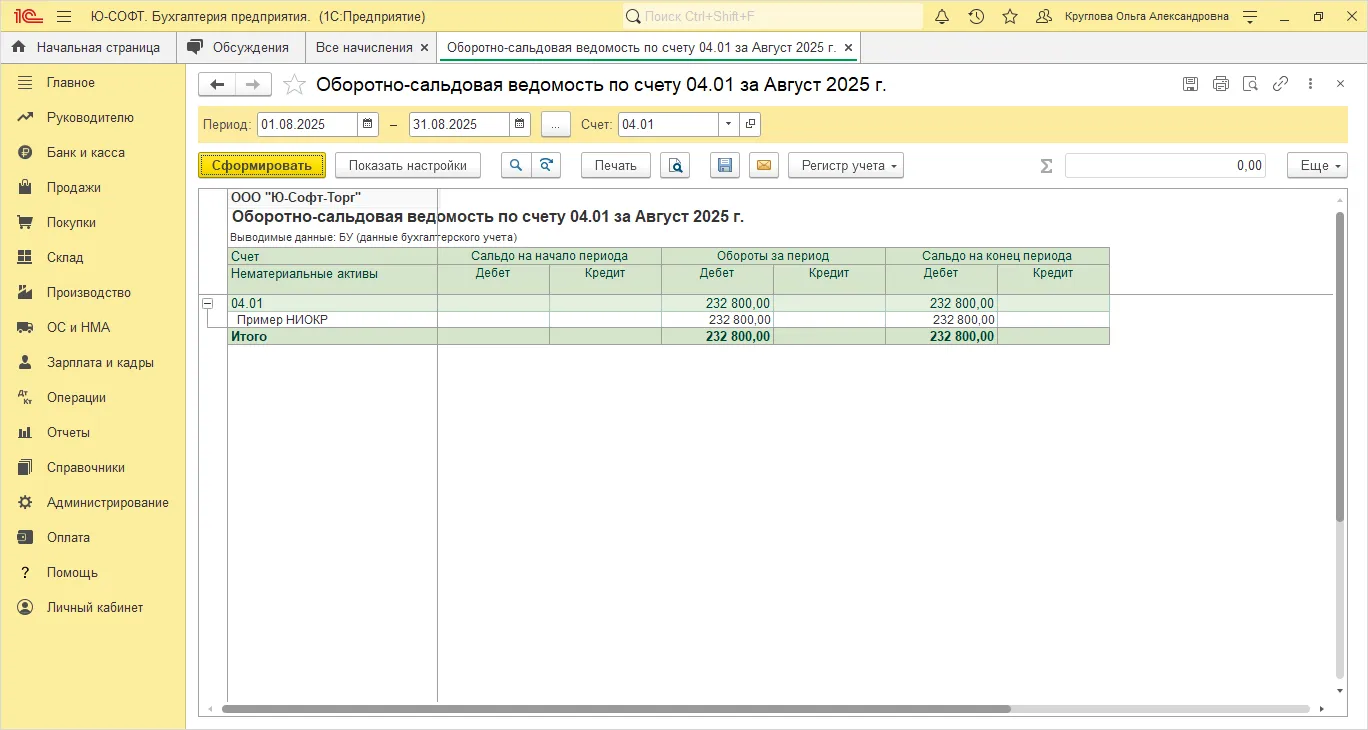Select the ОС и НМА section
1368x730 pixels.
tap(93, 327)
